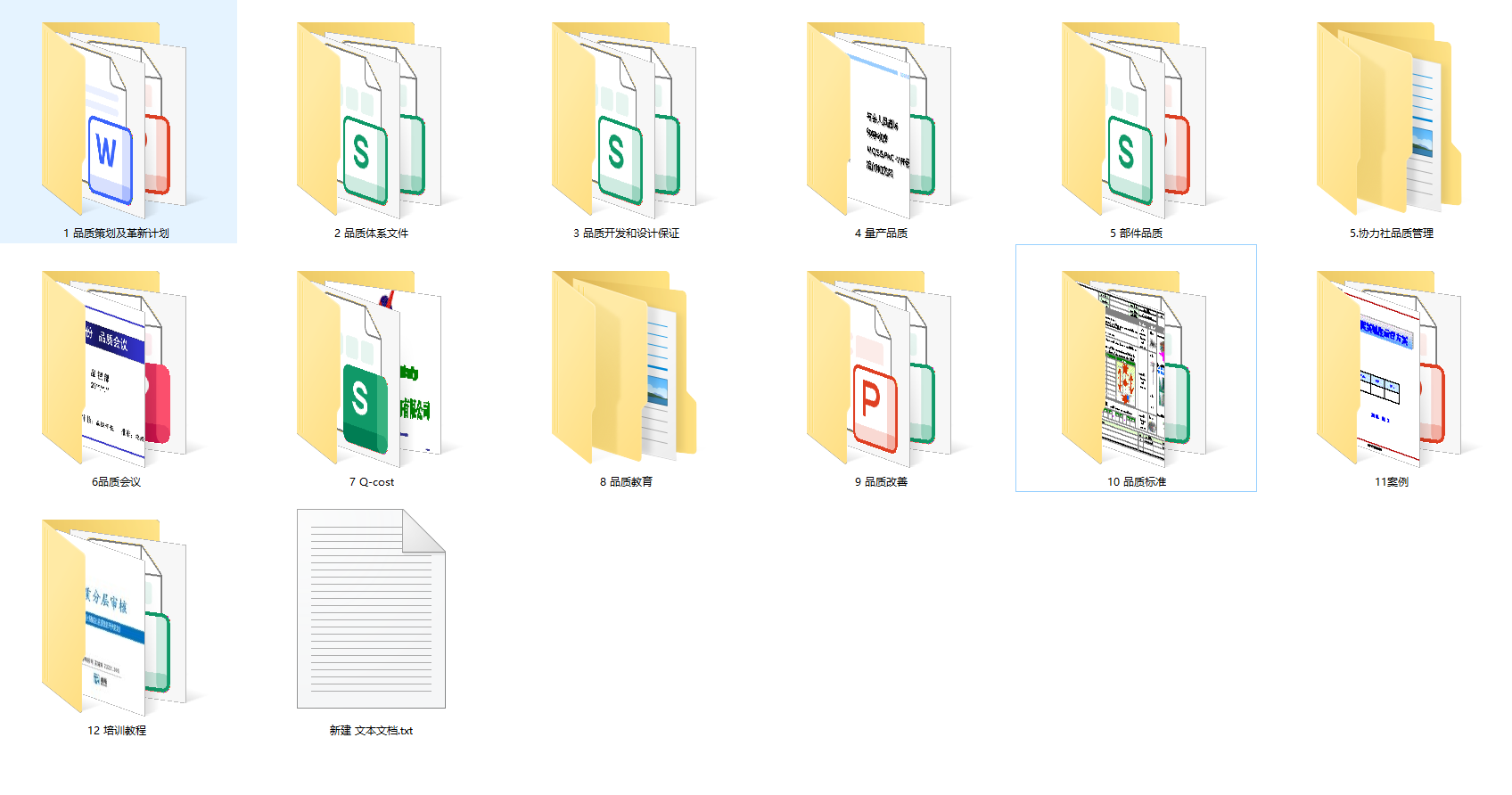Image resolution: width=1512 pixels, height=795 pixels.
Task: Click the 12 培训教程 text label
Action: [x=116, y=731]
